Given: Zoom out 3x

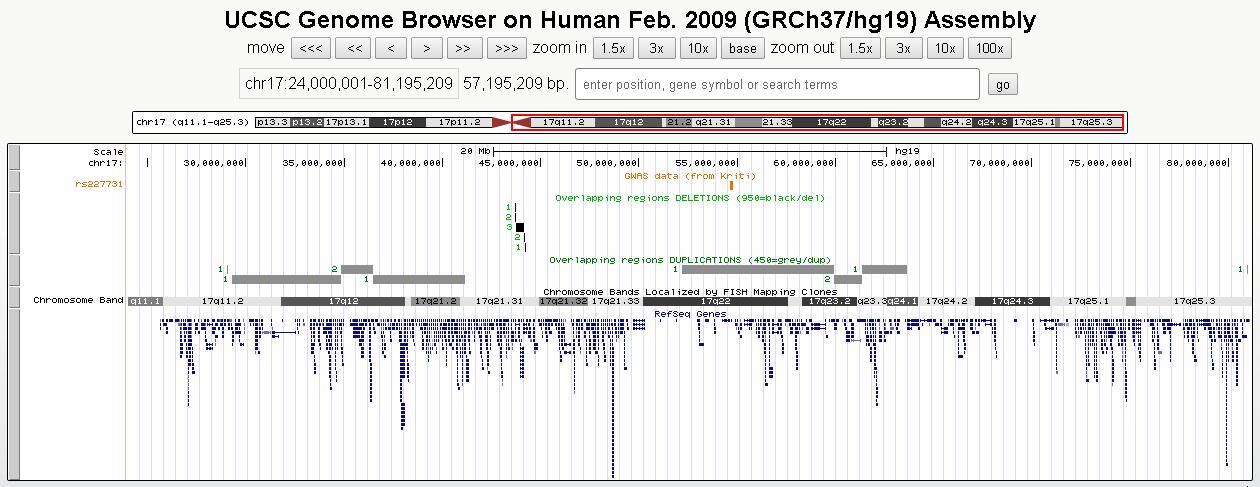Looking at the screenshot, I should tap(902, 48).
